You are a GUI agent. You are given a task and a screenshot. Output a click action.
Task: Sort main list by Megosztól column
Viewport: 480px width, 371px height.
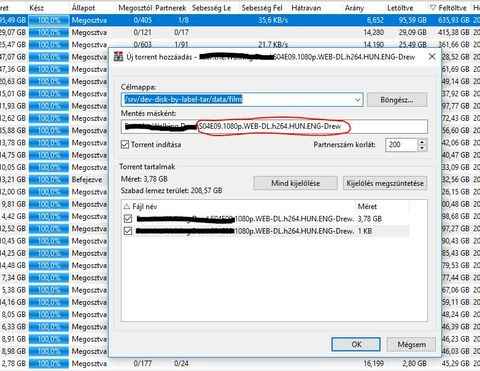[135, 7]
